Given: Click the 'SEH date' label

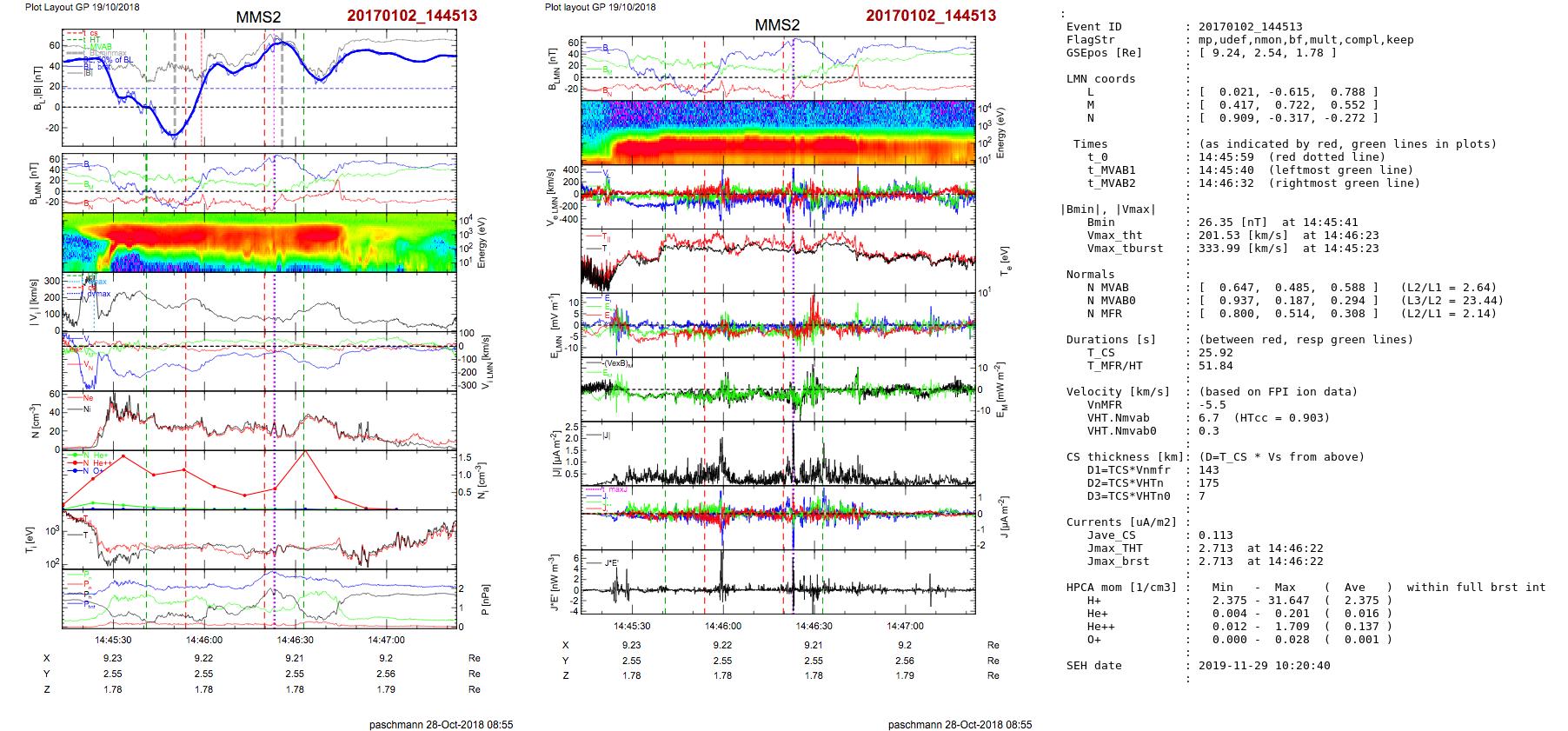Looking at the screenshot, I should (1093, 666).
